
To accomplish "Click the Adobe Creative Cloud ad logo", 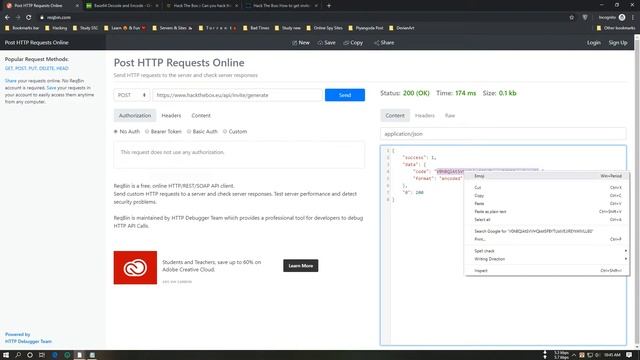I will pyautogui.click(x=135, y=267).
